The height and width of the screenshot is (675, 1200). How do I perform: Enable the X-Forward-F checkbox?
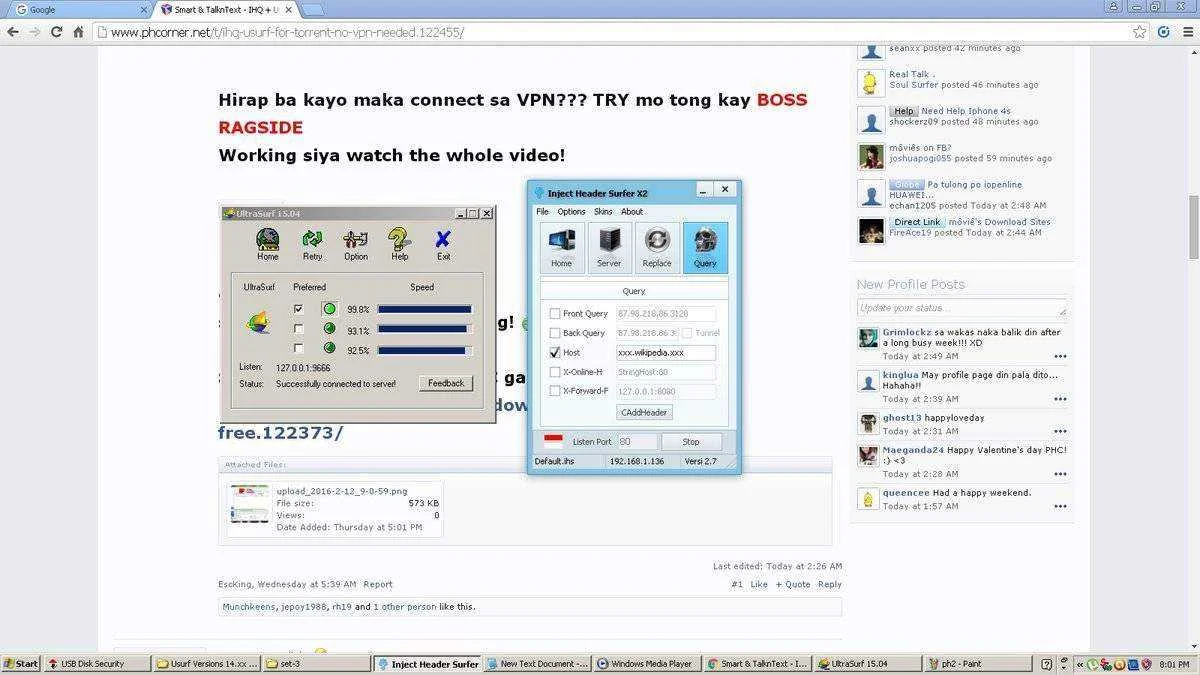click(x=555, y=391)
